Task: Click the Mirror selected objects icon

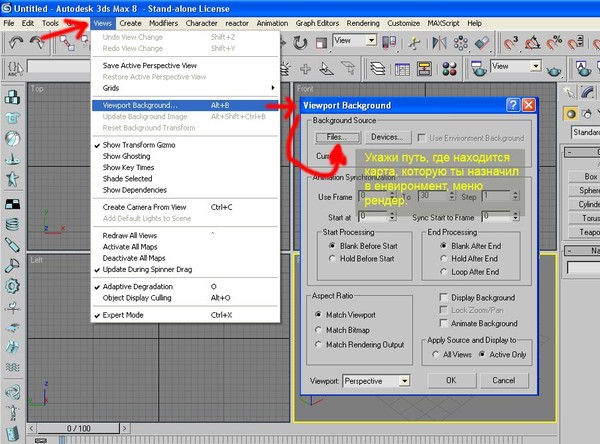Action: [x=439, y=42]
